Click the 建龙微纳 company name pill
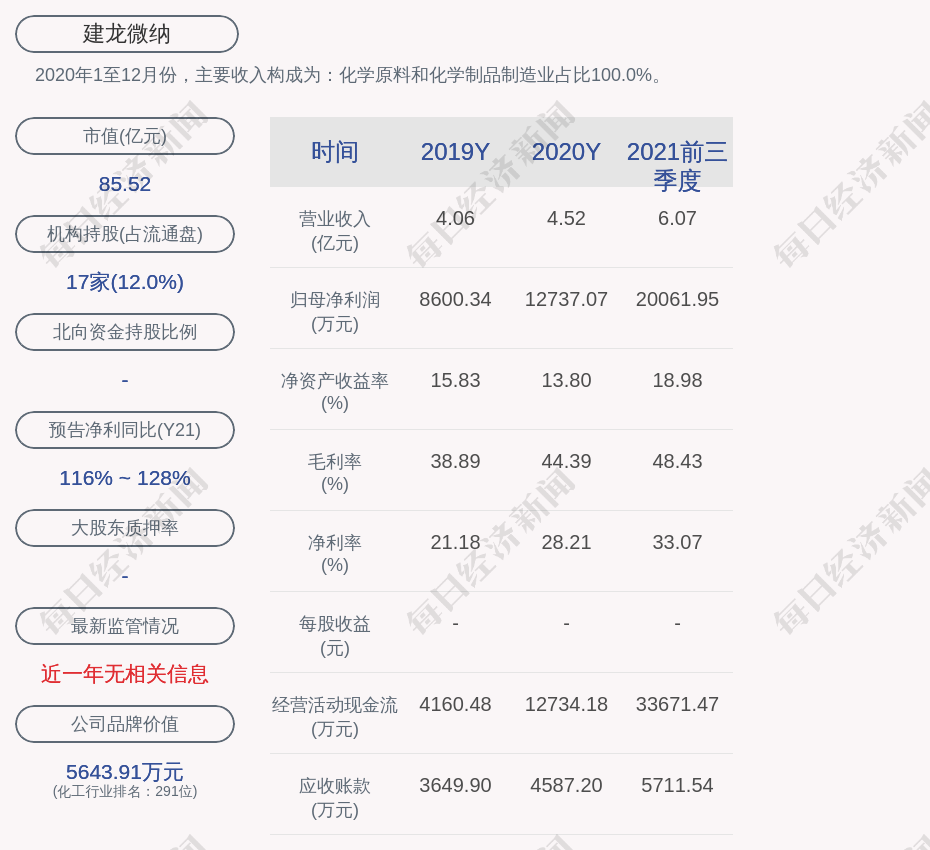 pyautogui.click(x=127, y=34)
